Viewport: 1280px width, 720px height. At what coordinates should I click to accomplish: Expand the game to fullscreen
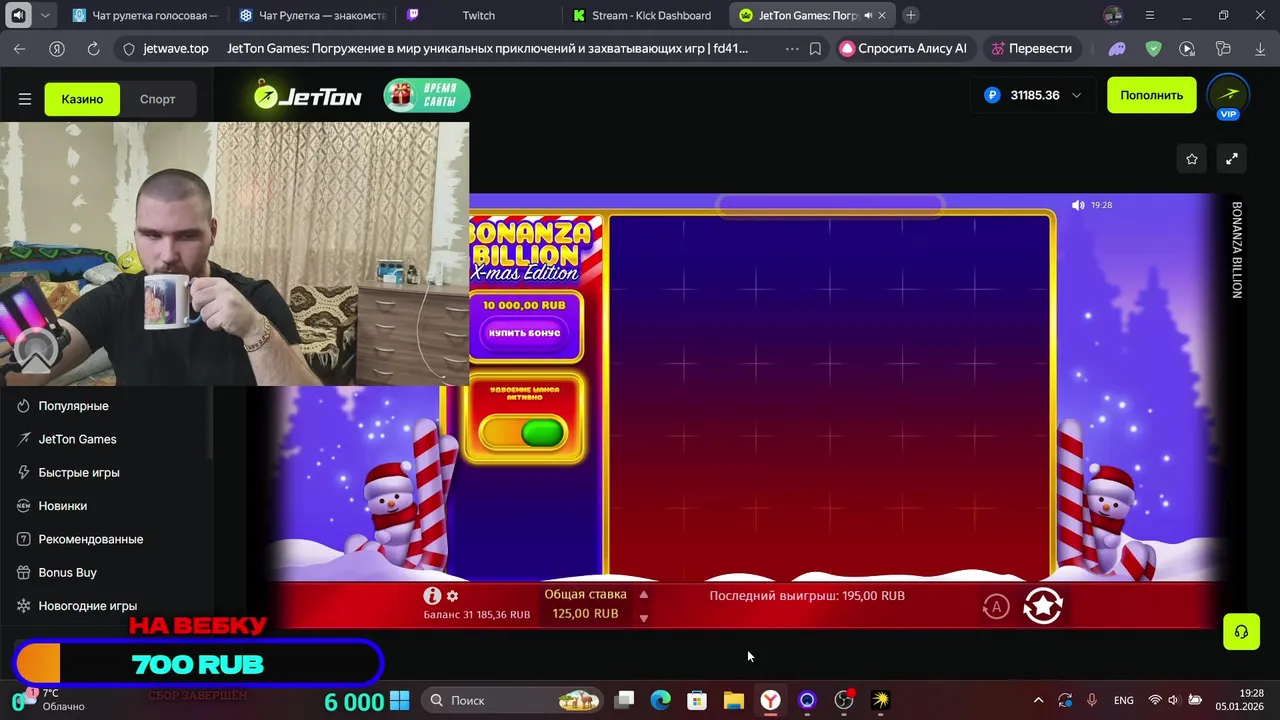pos(1232,159)
